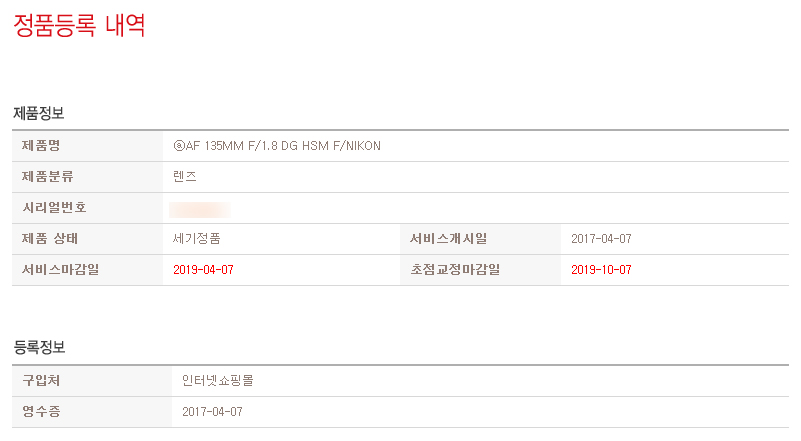Click the 정품등록 내역 page heading
Screen dimensions: 801x441
pos(80,25)
